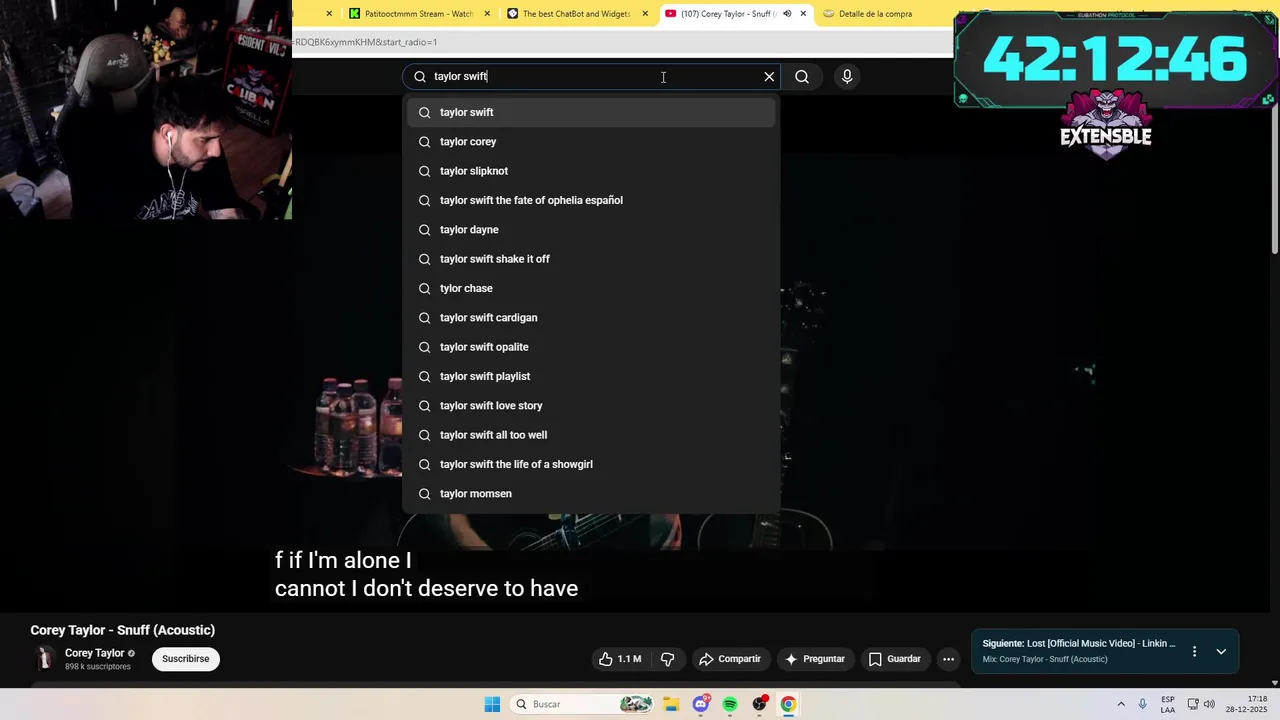Click the Preguntar button

tap(815, 659)
